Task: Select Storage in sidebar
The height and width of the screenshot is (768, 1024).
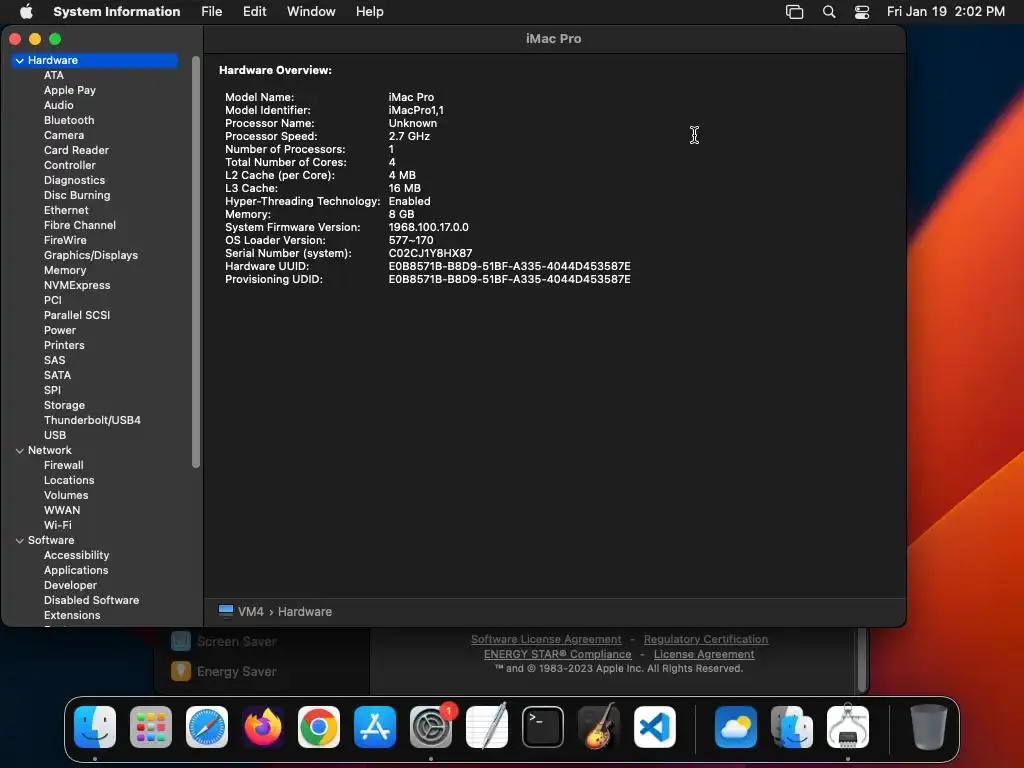Action: click(64, 406)
